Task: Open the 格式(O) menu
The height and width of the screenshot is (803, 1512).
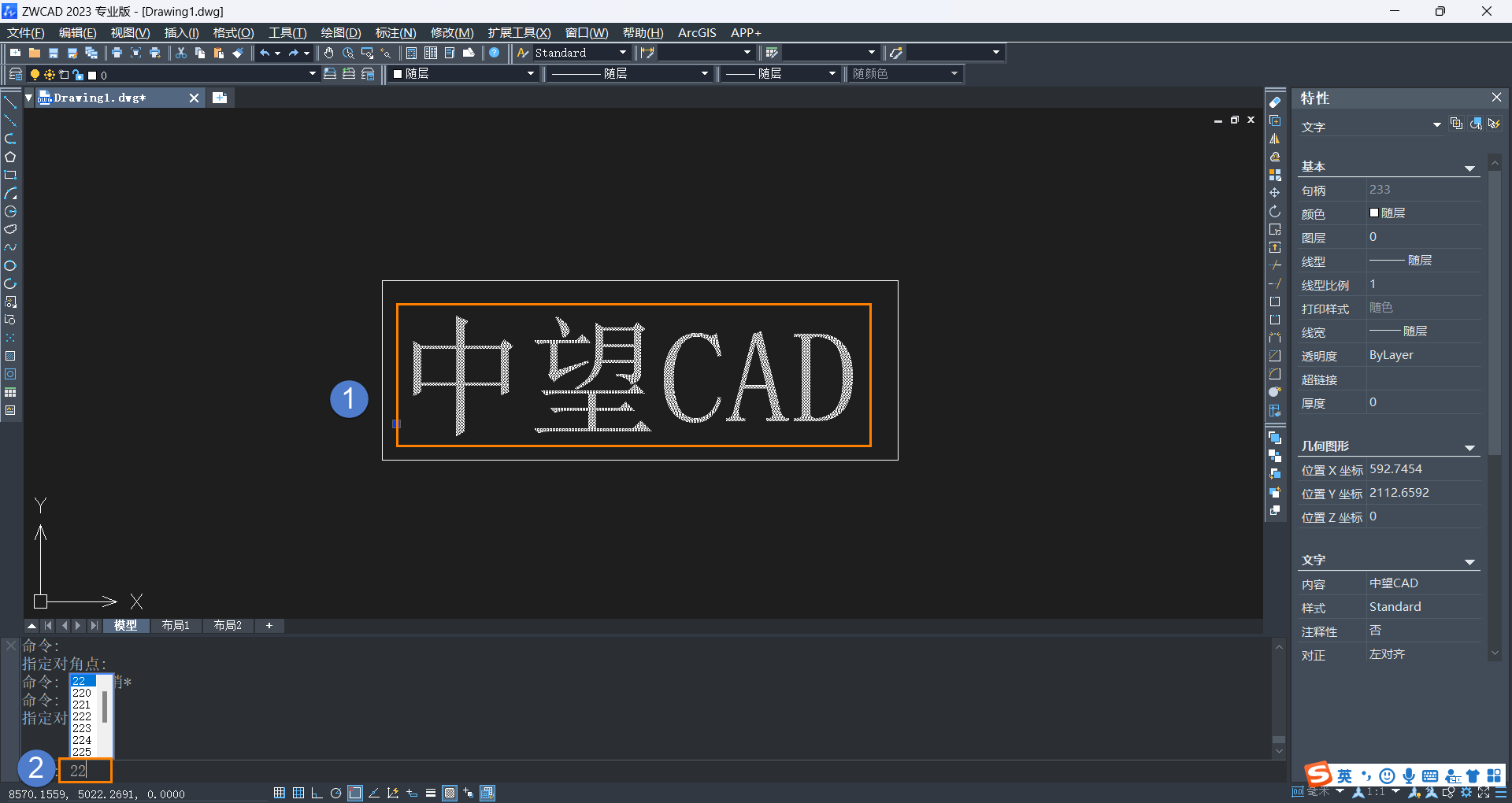Action: coord(234,32)
